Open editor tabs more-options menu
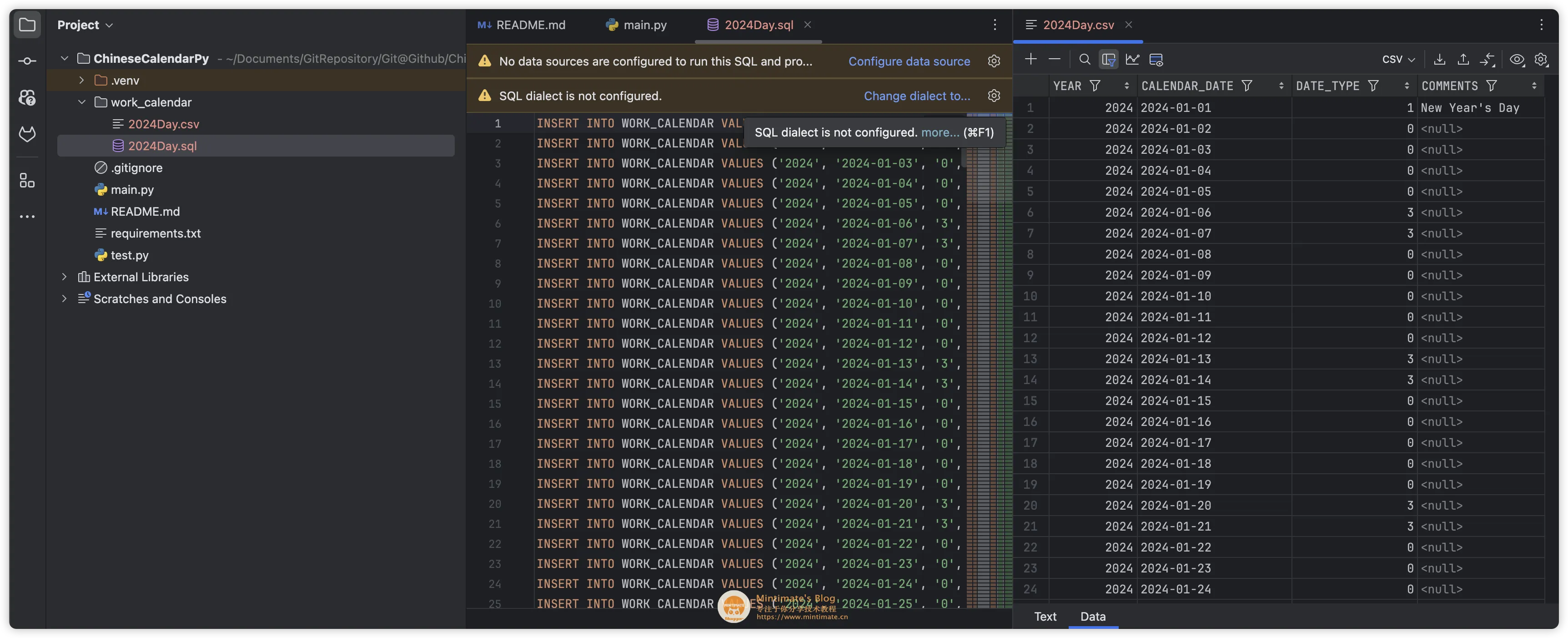This screenshot has height=638, width=1568. click(995, 25)
